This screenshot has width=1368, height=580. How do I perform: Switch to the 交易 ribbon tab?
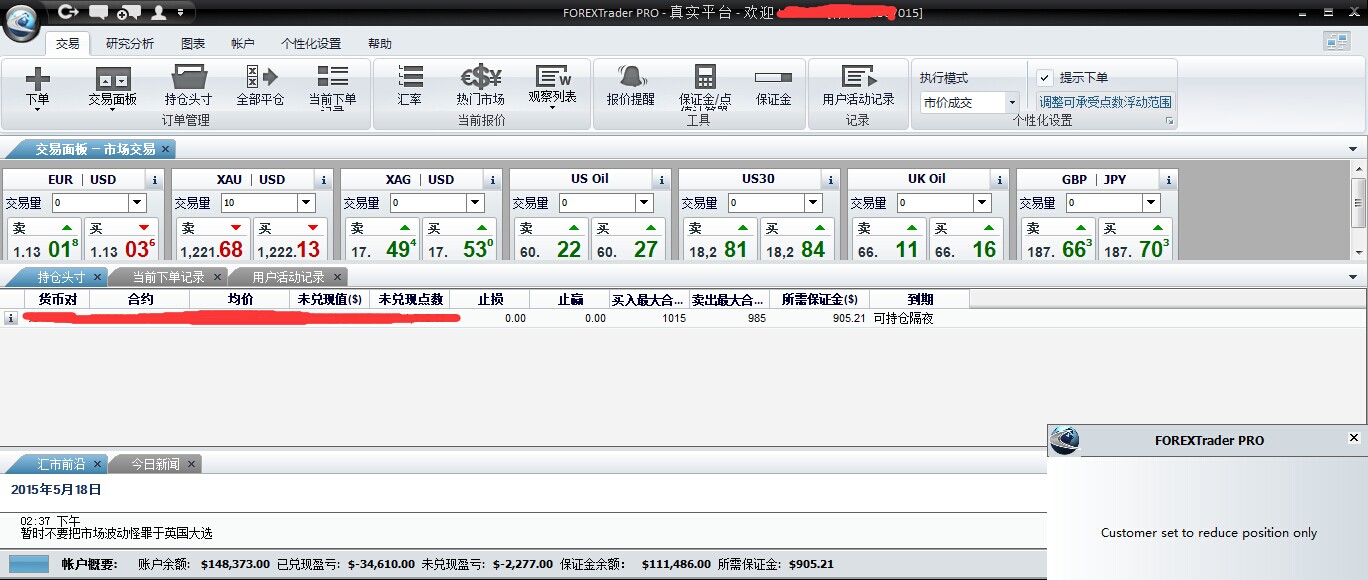[67, 44]
